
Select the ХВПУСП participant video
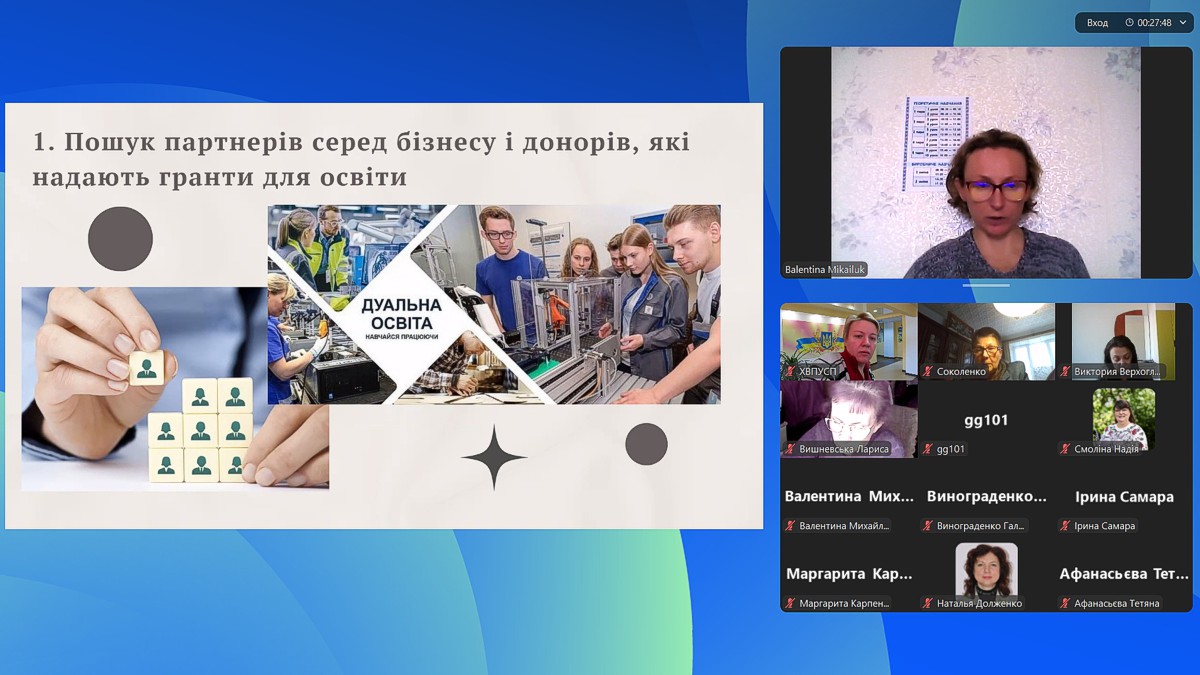pyautogui.click(x=849, y=341)
